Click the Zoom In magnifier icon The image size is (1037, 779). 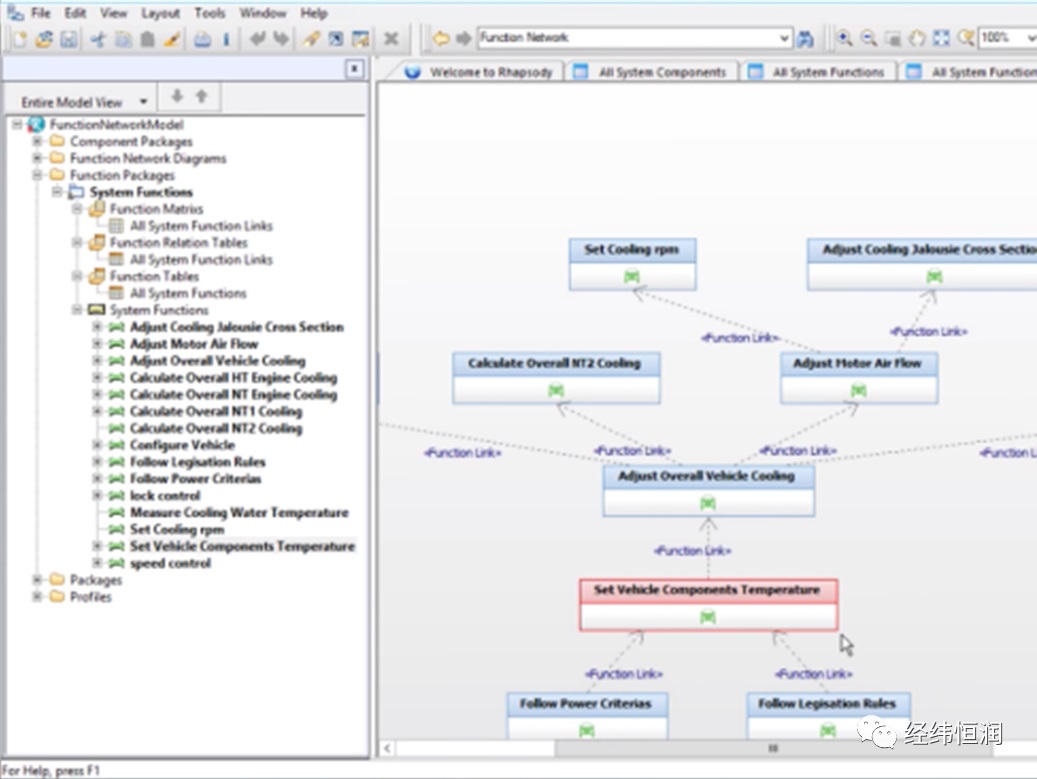[845, 38]
